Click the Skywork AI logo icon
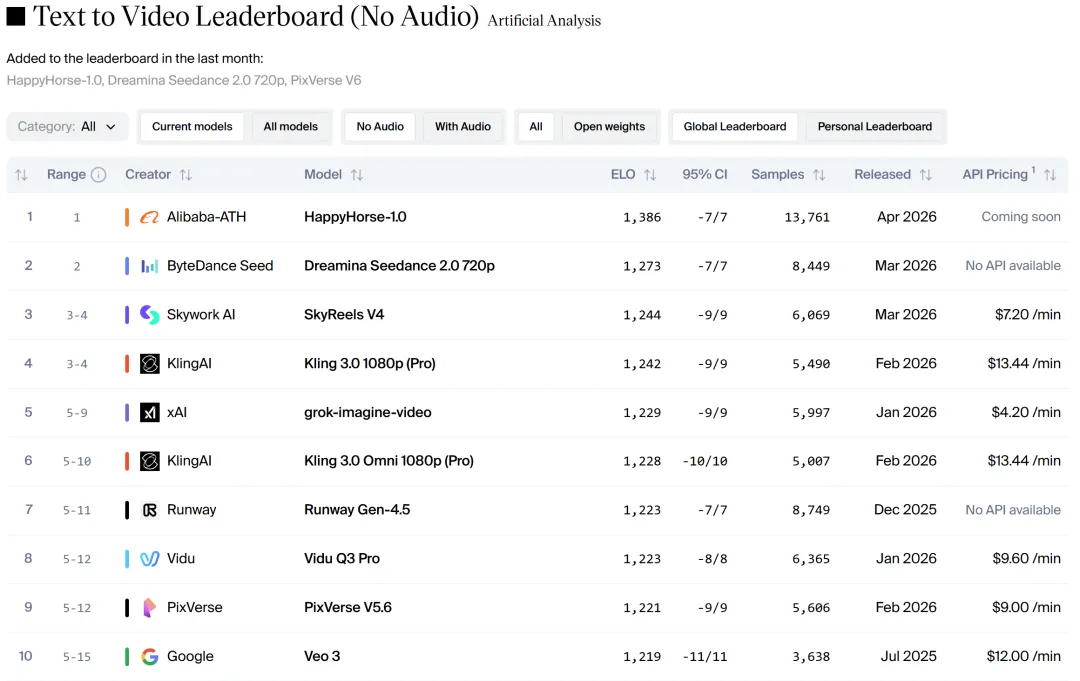The image size is (1080, 681). click(x=149, y=315)
